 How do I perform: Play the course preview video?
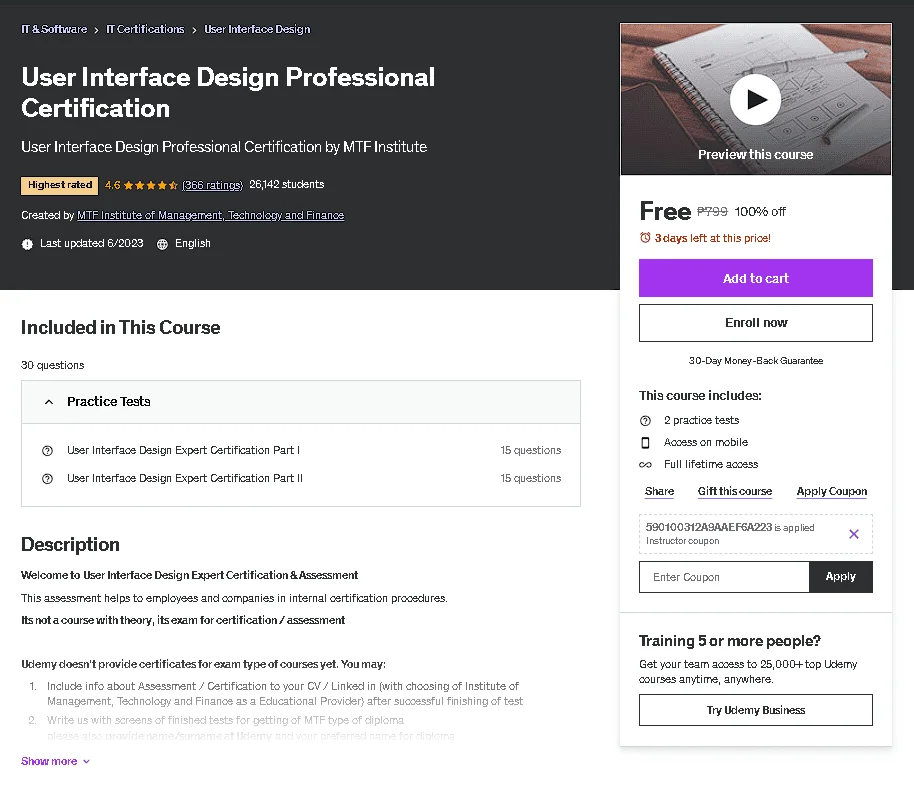pos(755,99)
